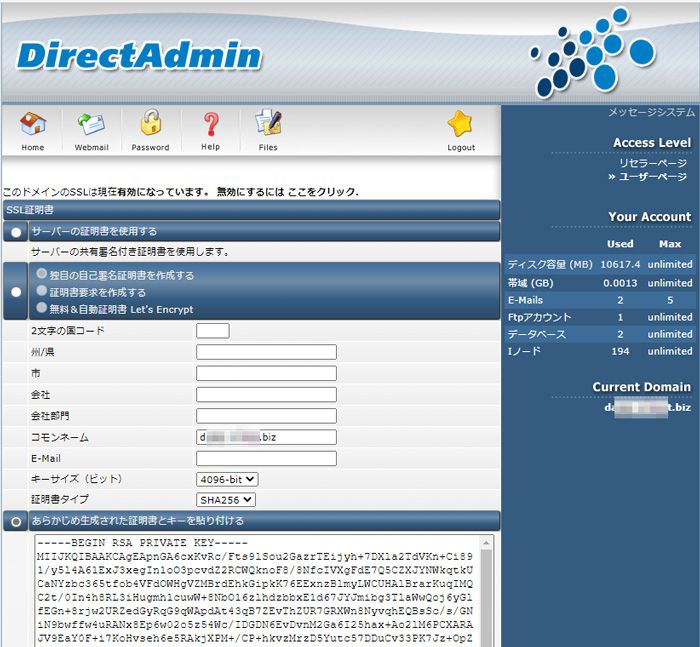700x647 pixels.
Task: Click the 'E-Mails' account row label
Action: coord(525,300)
